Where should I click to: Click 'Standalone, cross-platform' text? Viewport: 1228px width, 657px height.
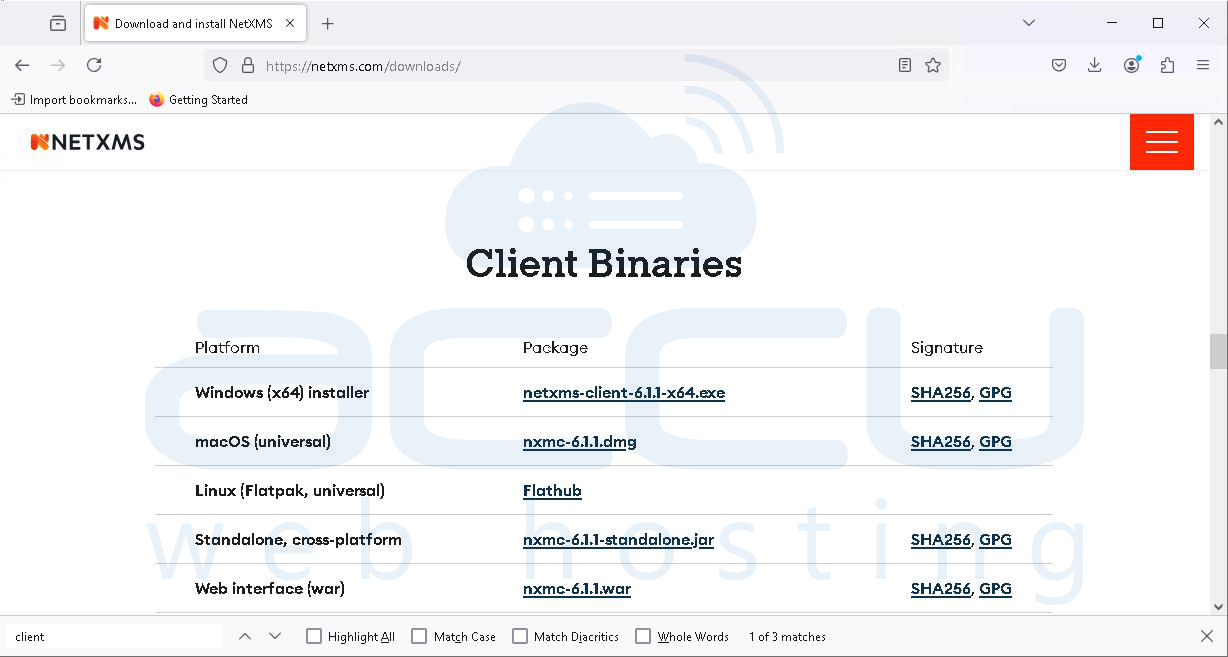pos(298,540)
